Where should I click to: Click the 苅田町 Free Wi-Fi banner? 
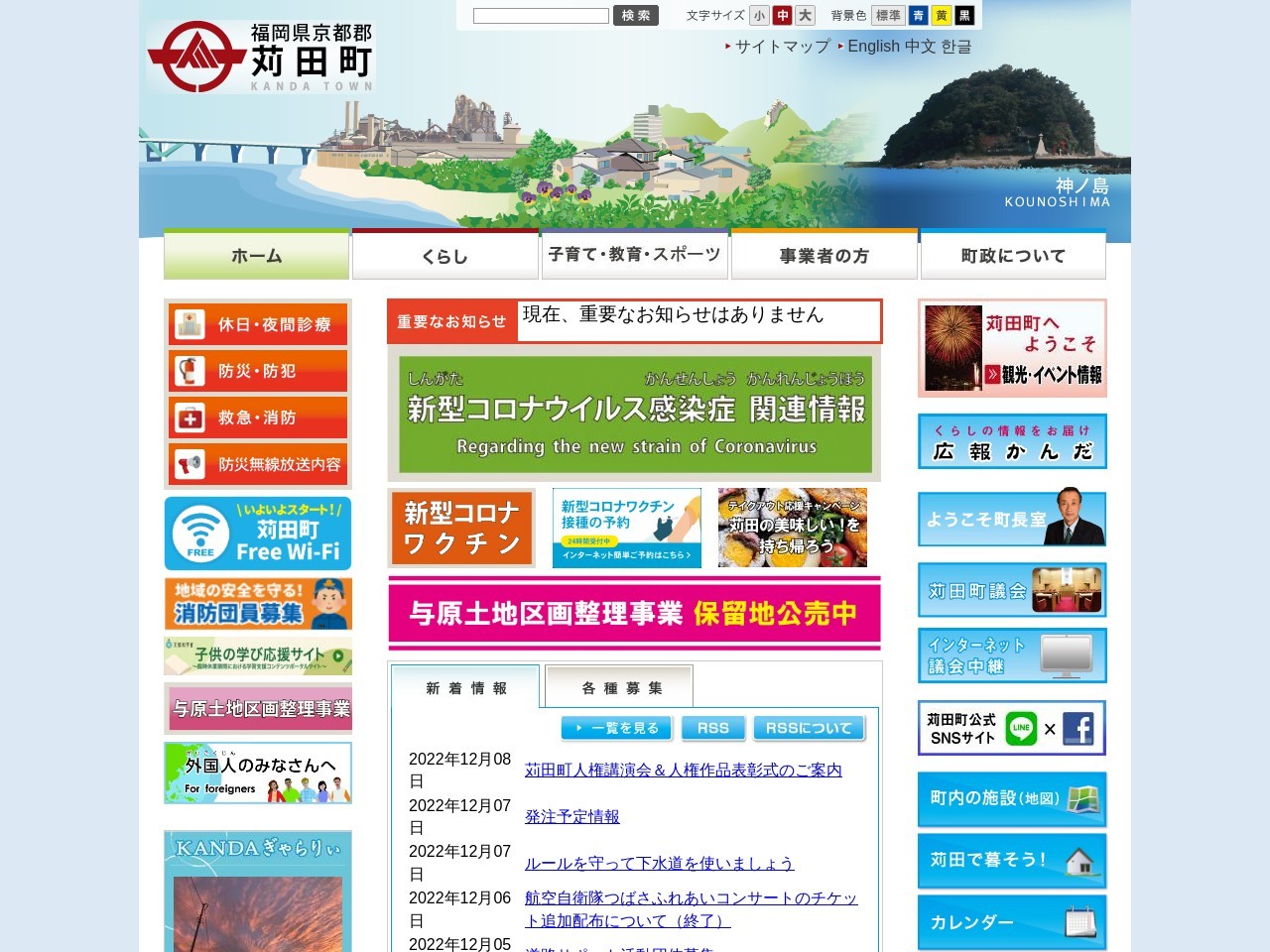click(x=258, y=534)
